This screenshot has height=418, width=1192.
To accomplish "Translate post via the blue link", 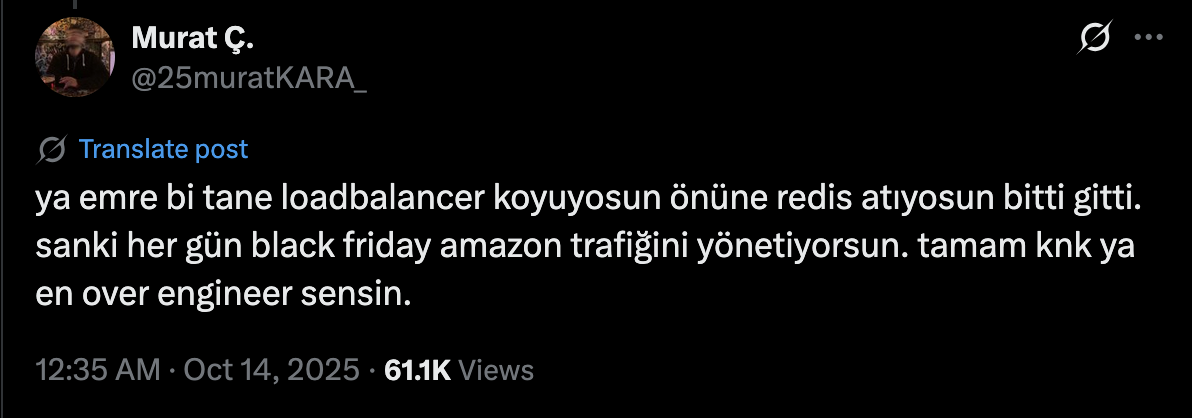I will click(x=163, y=149).
